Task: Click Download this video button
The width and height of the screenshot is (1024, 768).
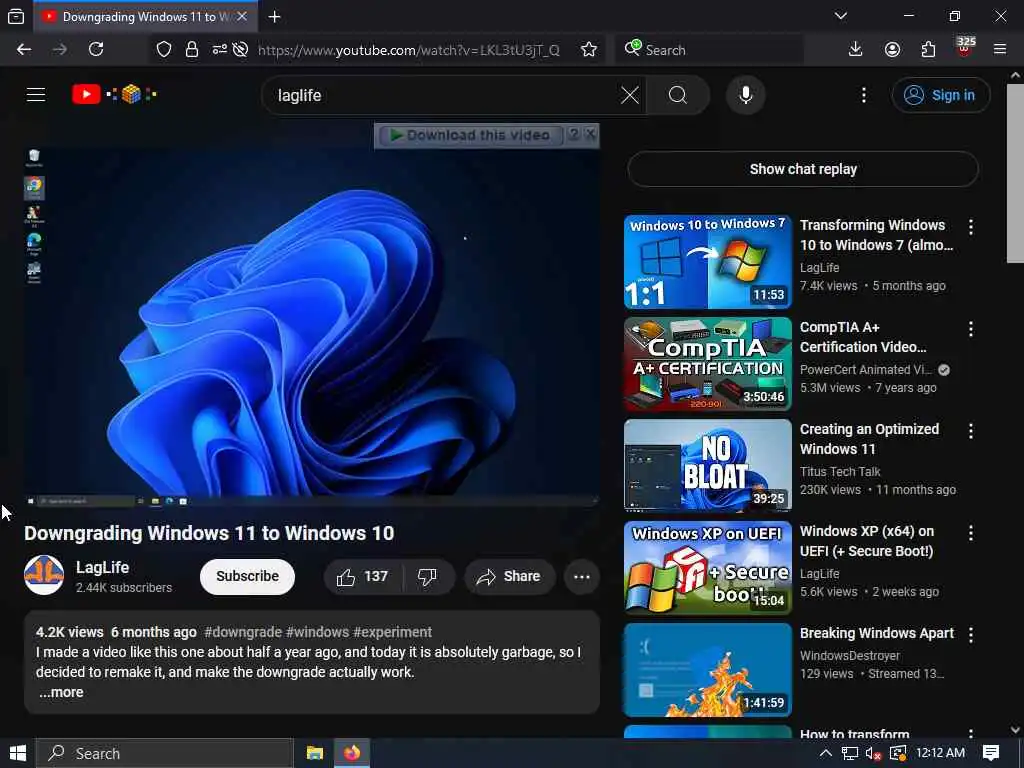Action: pos(472,135)
